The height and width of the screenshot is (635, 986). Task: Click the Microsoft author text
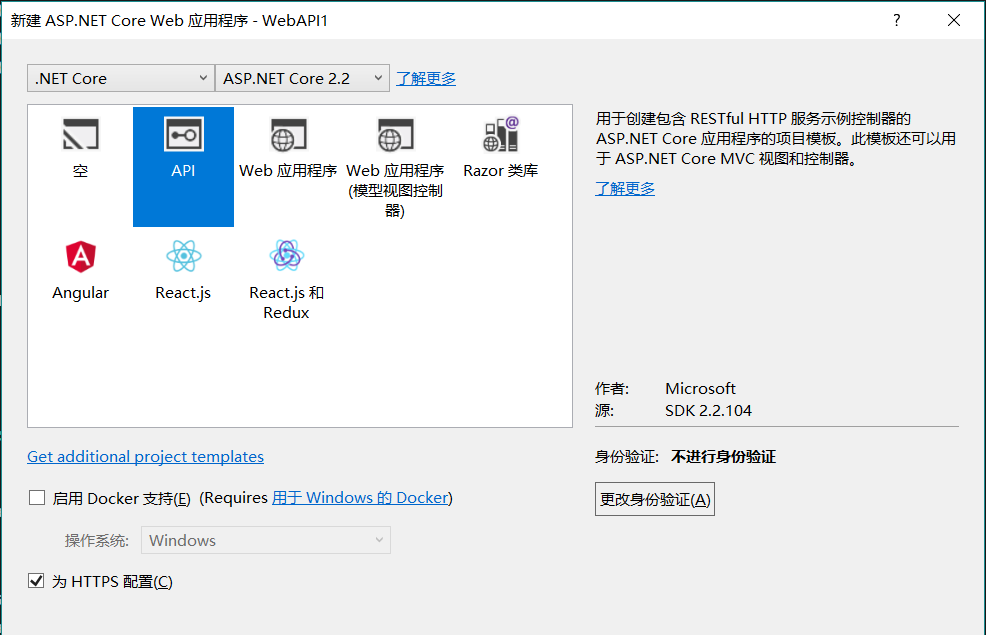click(700, 389)
